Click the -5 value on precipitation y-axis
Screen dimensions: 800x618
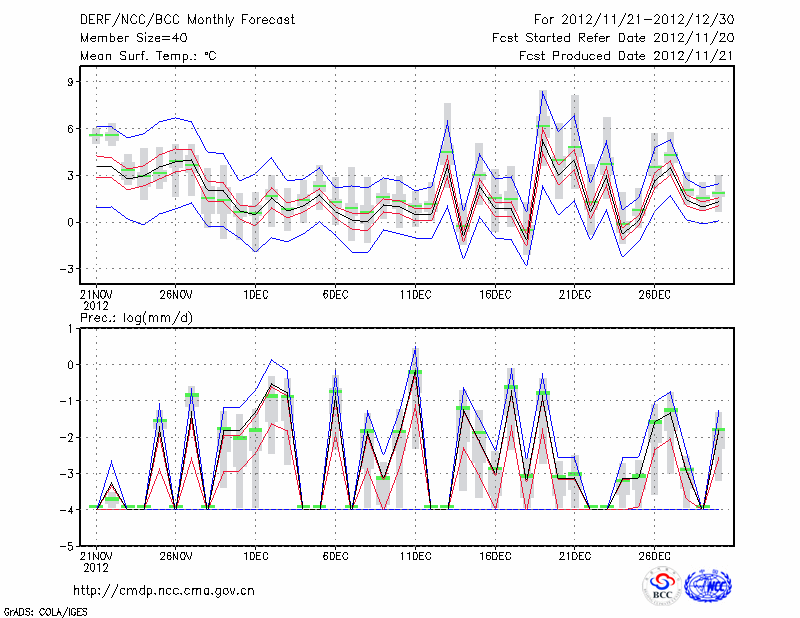point(69,547)
